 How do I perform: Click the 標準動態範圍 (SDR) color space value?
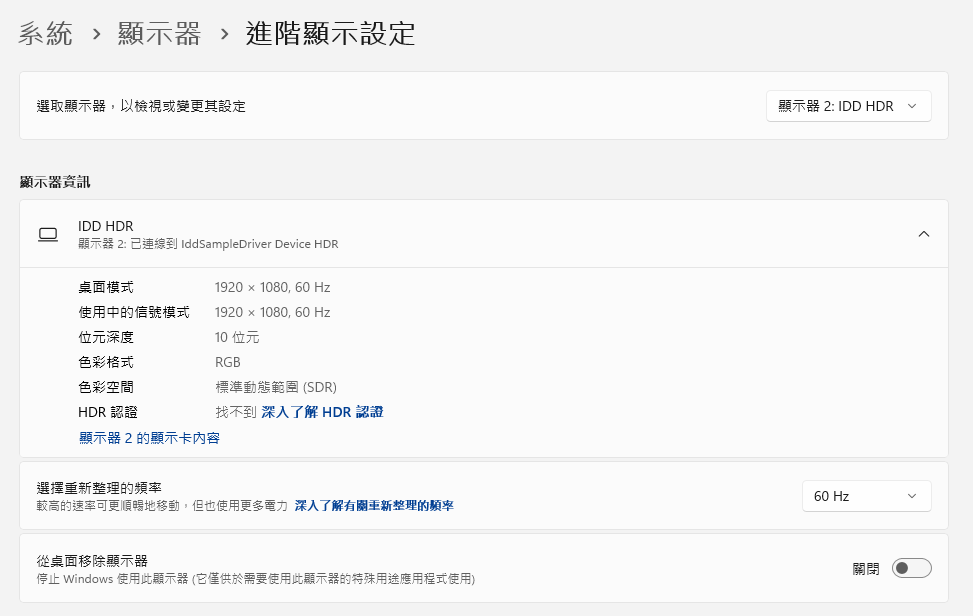(275, 387)
